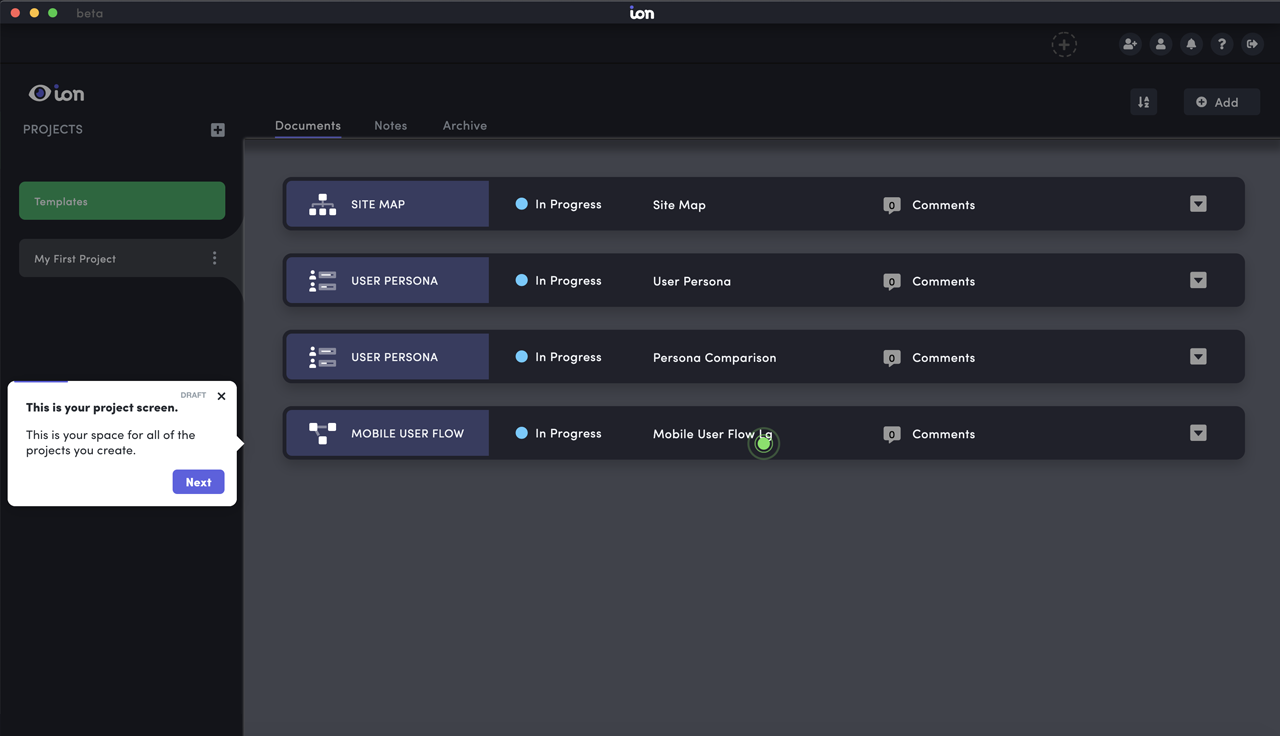Click the help question mark icon
Screen dimensions: 1280x736
click(1221, 44)
